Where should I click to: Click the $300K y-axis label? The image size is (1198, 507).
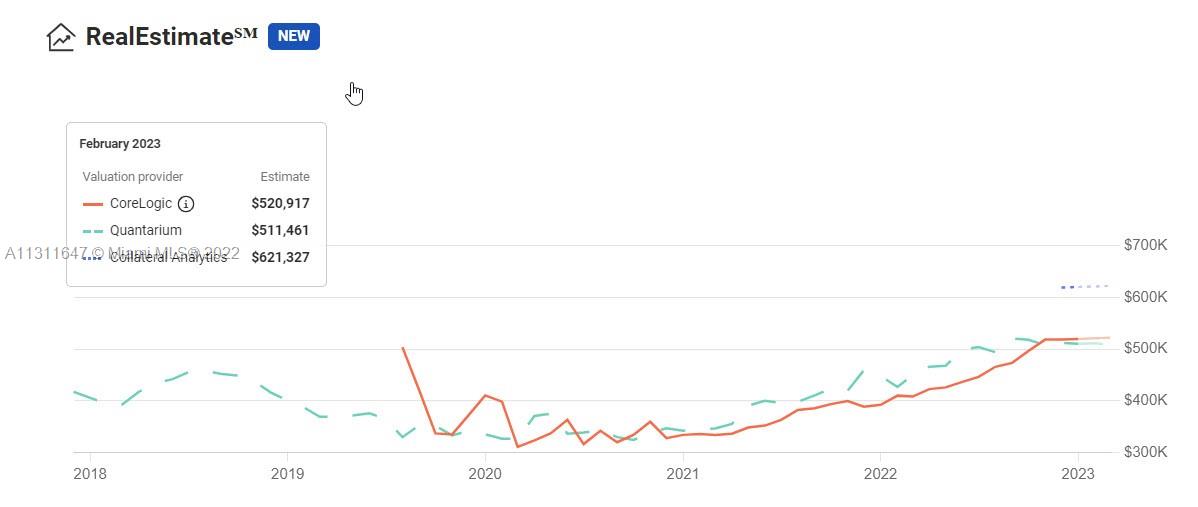pos(1145,452)
